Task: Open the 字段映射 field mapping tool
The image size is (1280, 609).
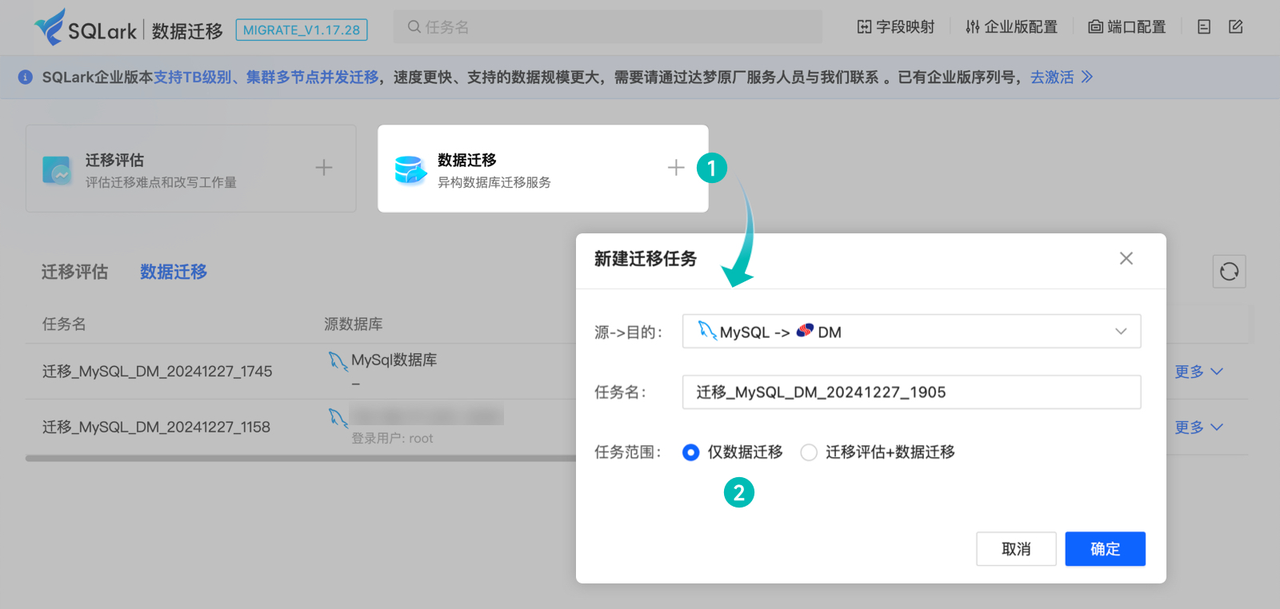Action: coord(895,27)
